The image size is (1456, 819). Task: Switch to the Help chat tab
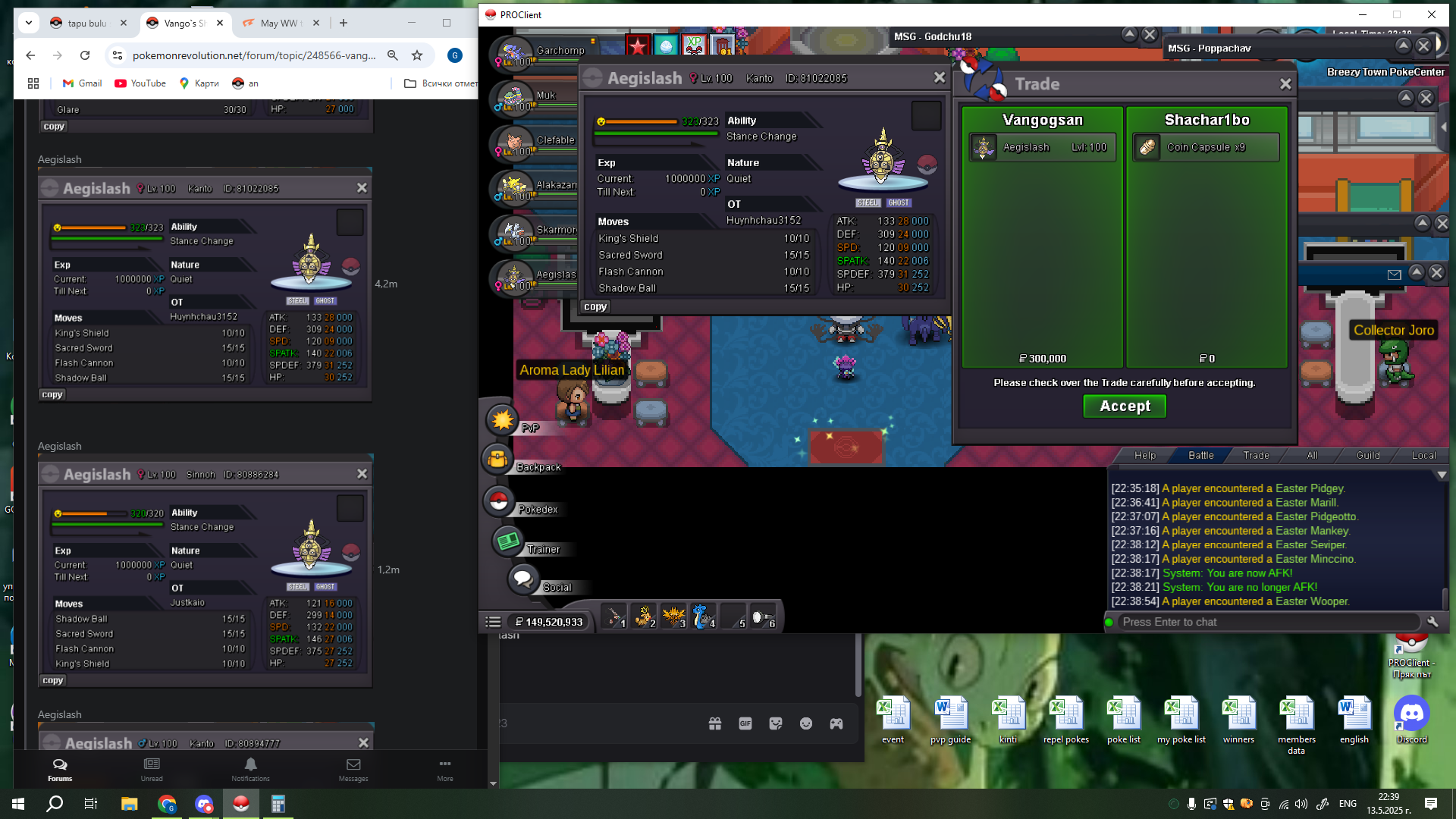[x=1145, y=455]
